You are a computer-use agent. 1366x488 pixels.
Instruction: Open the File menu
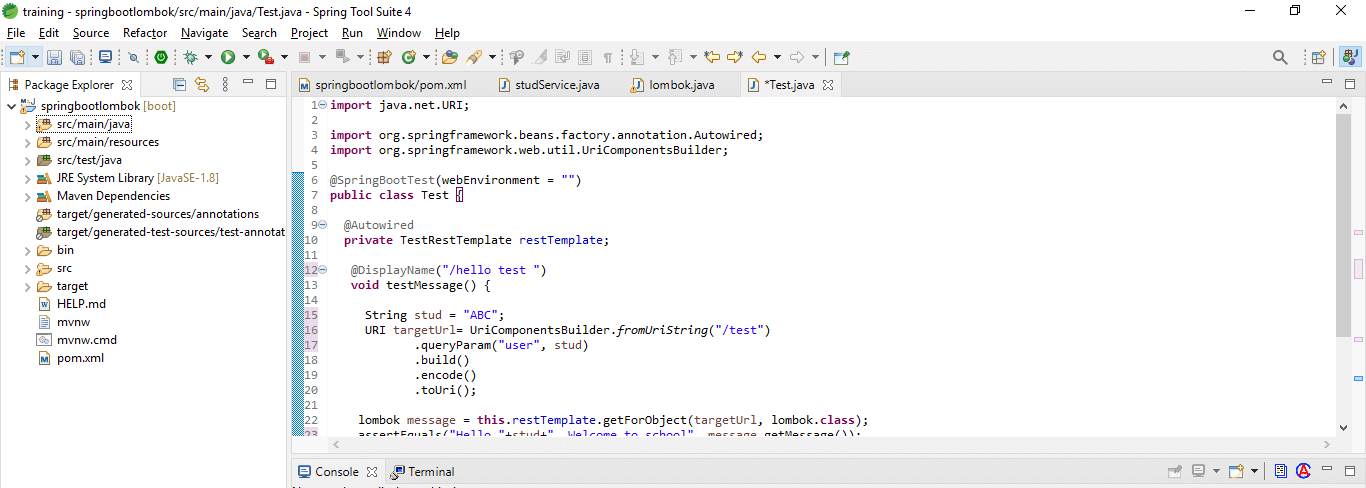point(16,33)
